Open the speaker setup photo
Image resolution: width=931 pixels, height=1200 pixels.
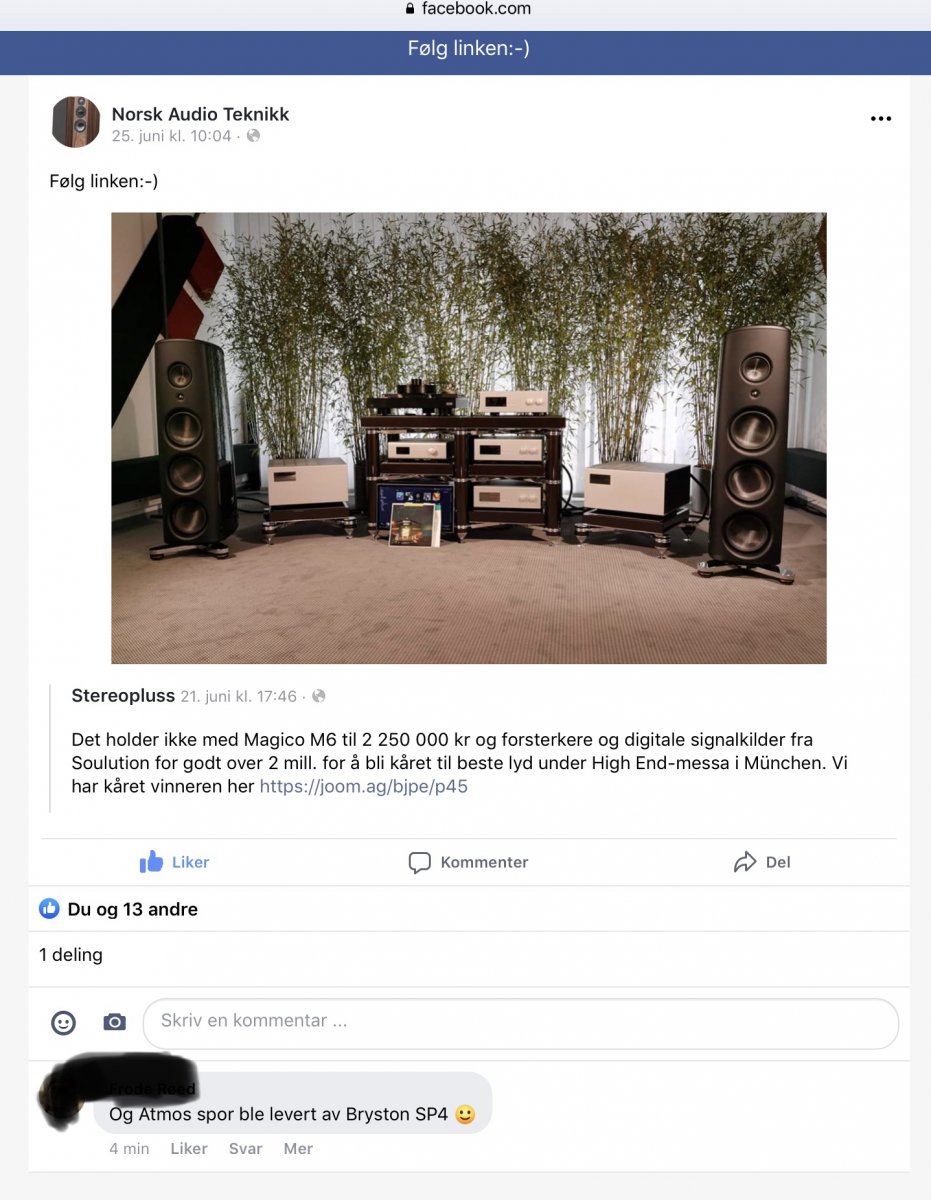(469, 438)
